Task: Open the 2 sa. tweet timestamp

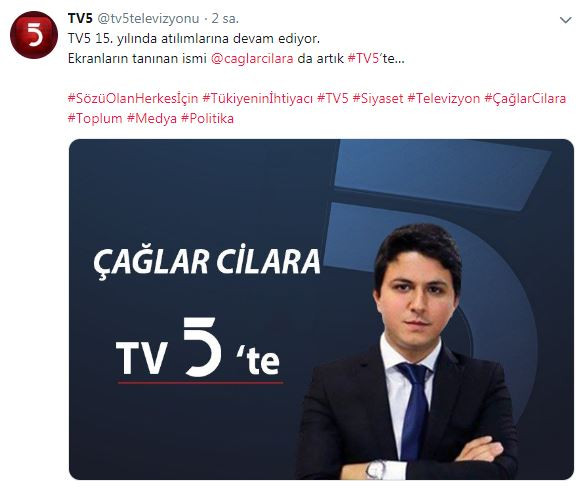Action: (225, 19)
